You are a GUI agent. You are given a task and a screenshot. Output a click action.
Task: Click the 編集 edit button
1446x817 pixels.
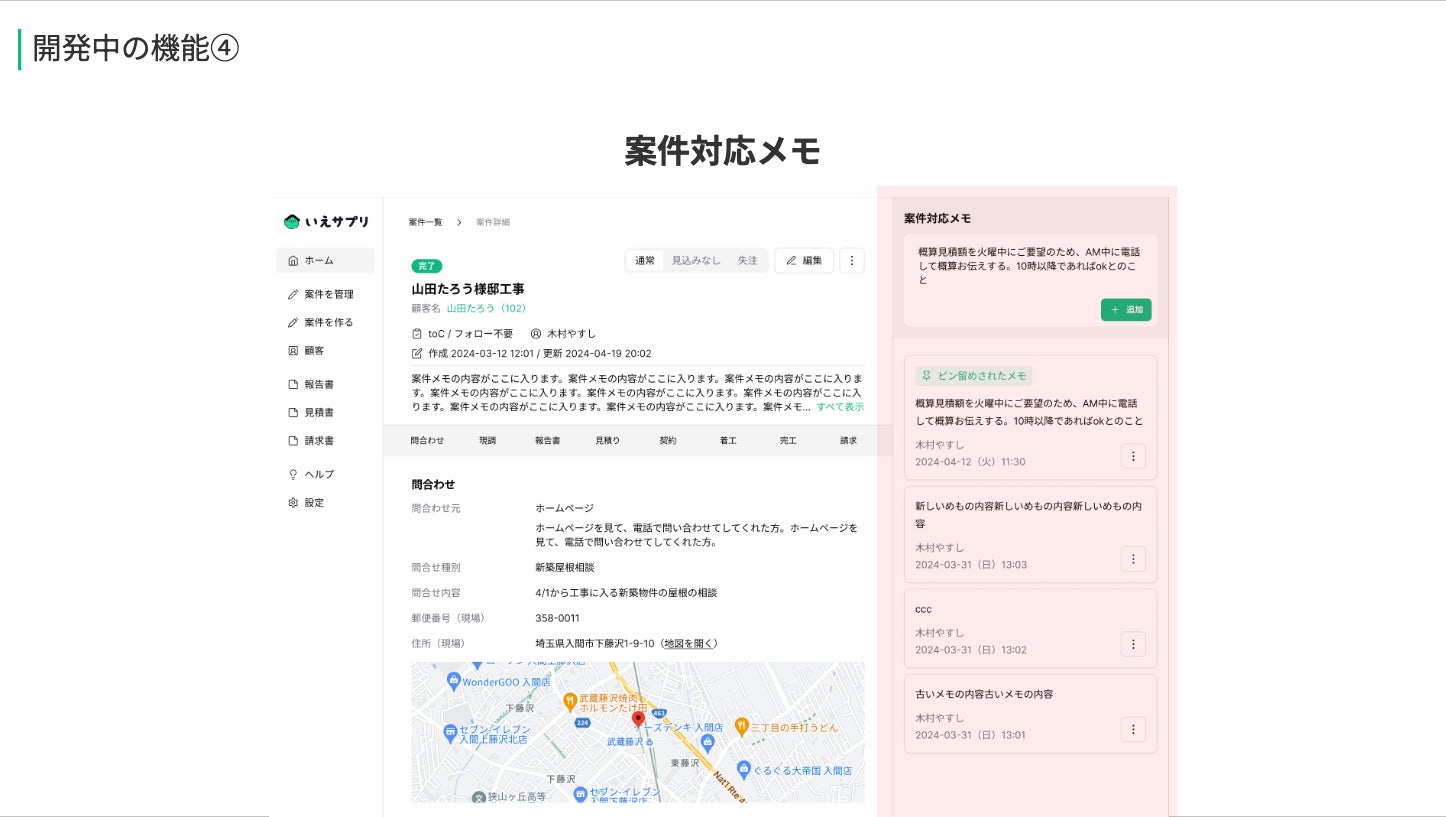pyautogui.click(x=804, y=261)
